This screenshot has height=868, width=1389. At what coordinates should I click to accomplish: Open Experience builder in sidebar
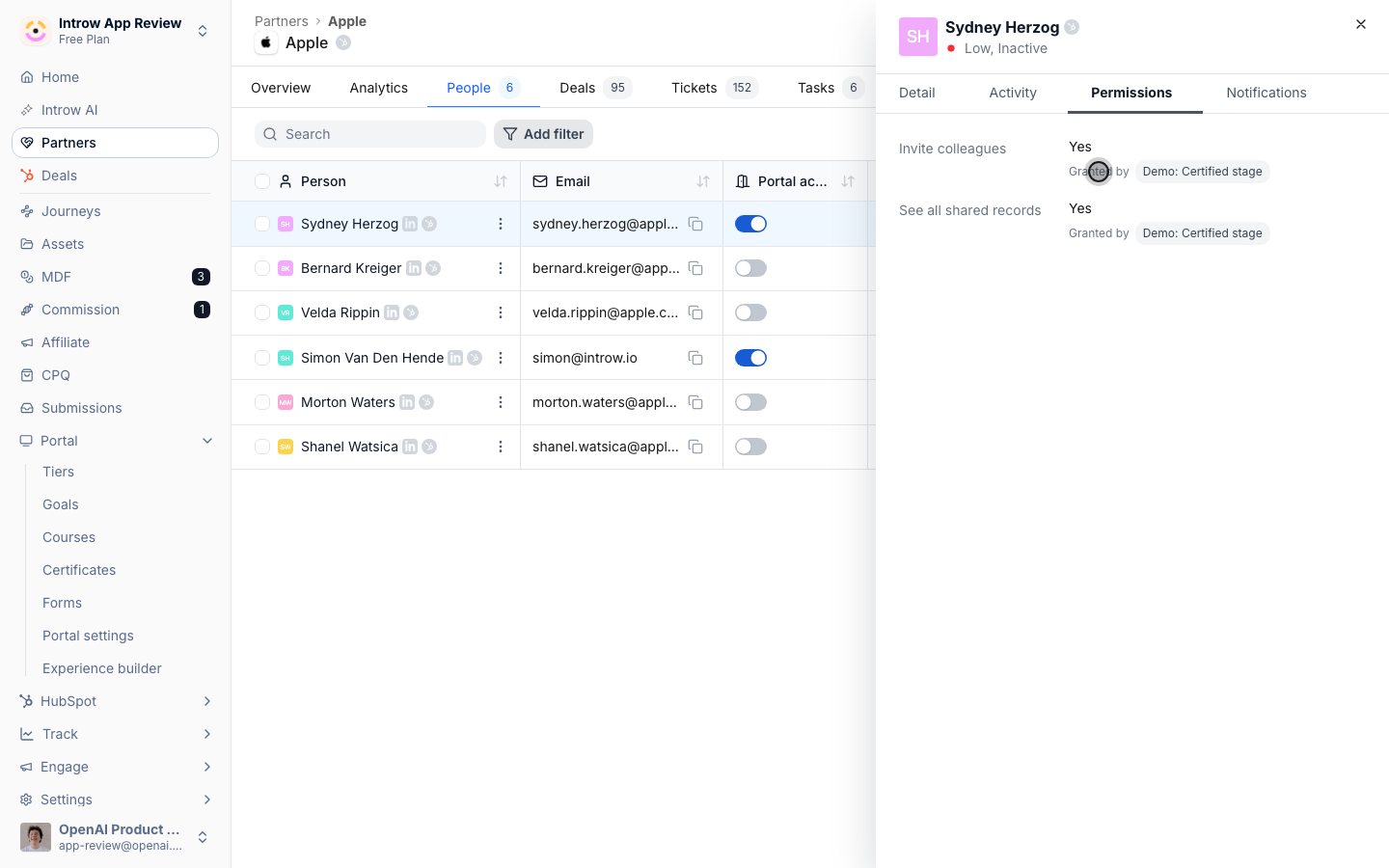click(x=102, y=668)
